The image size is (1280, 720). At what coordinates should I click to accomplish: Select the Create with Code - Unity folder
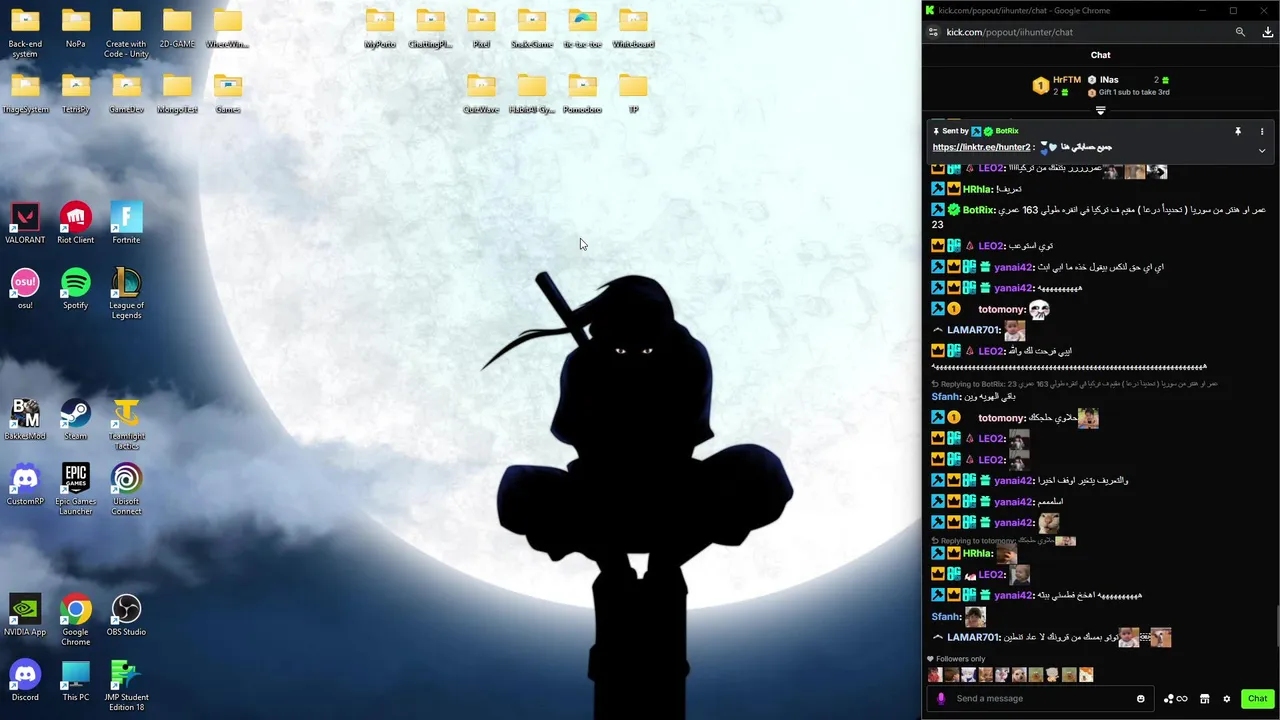(126, 33)
